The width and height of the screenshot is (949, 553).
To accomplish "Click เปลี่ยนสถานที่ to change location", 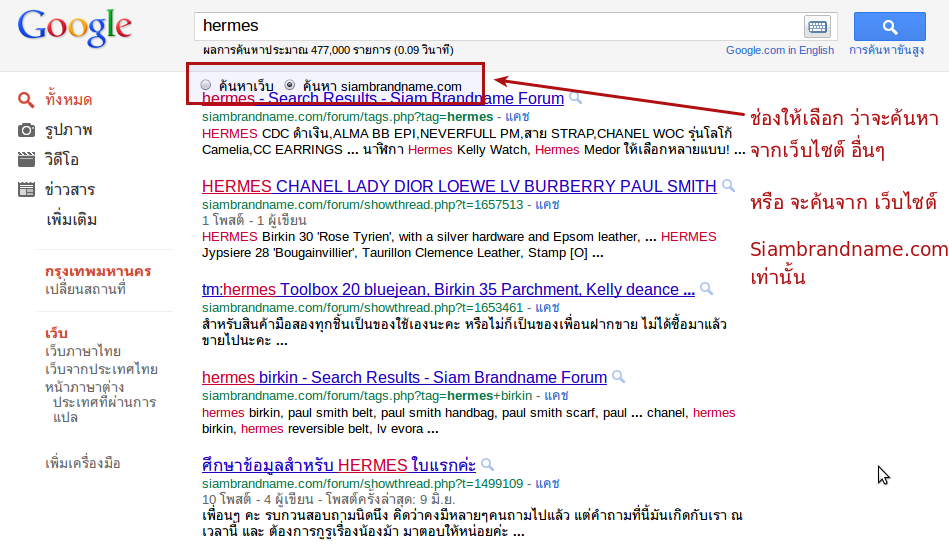I will tap(85, 289).
